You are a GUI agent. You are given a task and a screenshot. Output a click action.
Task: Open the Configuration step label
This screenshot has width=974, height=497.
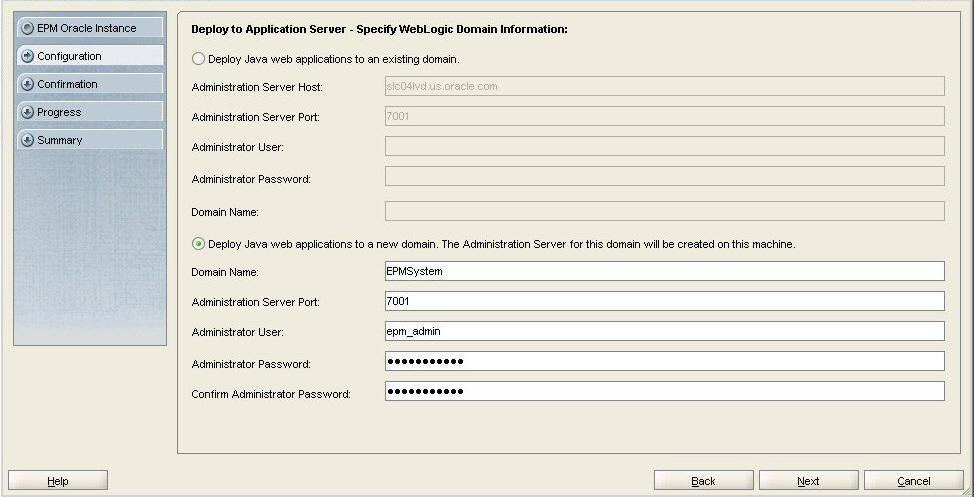click(69, 56)
